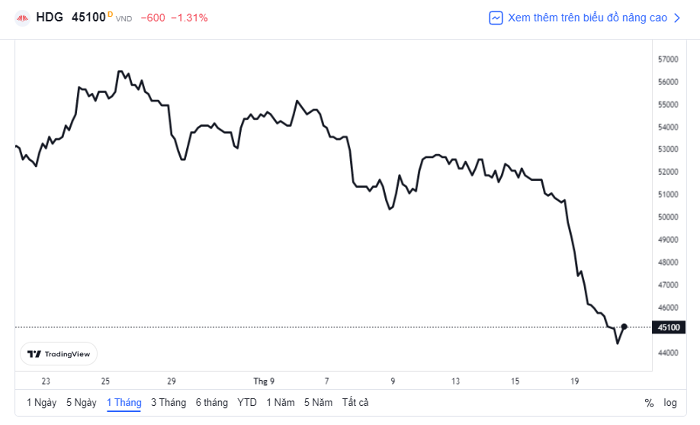Switch to 6 tháng range
The width and height of the screenshot is (700, 425).
click(x=212, y=402)
